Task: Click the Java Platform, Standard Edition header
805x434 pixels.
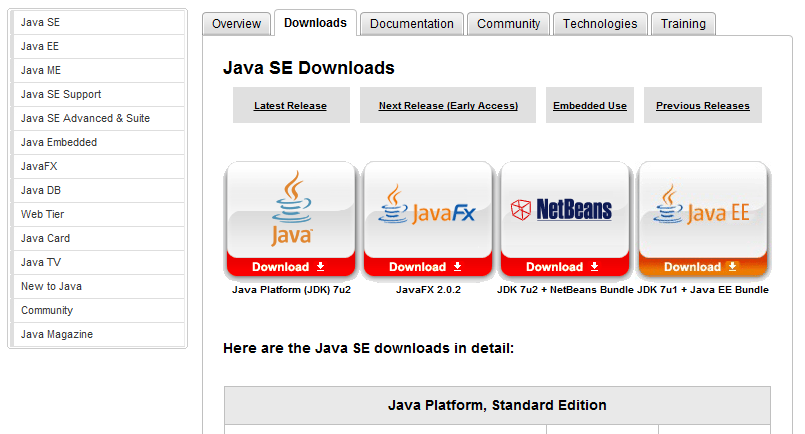Action: pyautogui.click(x=497, y=405)
